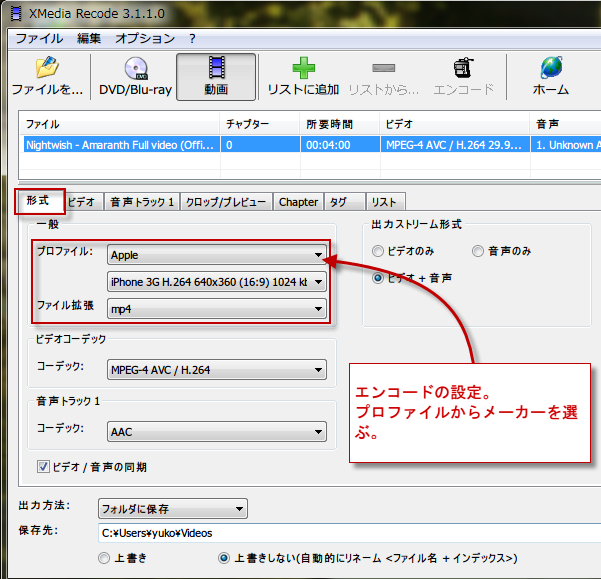The height and width of the screenshot is (579, 601).
Task: Select 音声のみ output stream option
Action: pos(479,251)
